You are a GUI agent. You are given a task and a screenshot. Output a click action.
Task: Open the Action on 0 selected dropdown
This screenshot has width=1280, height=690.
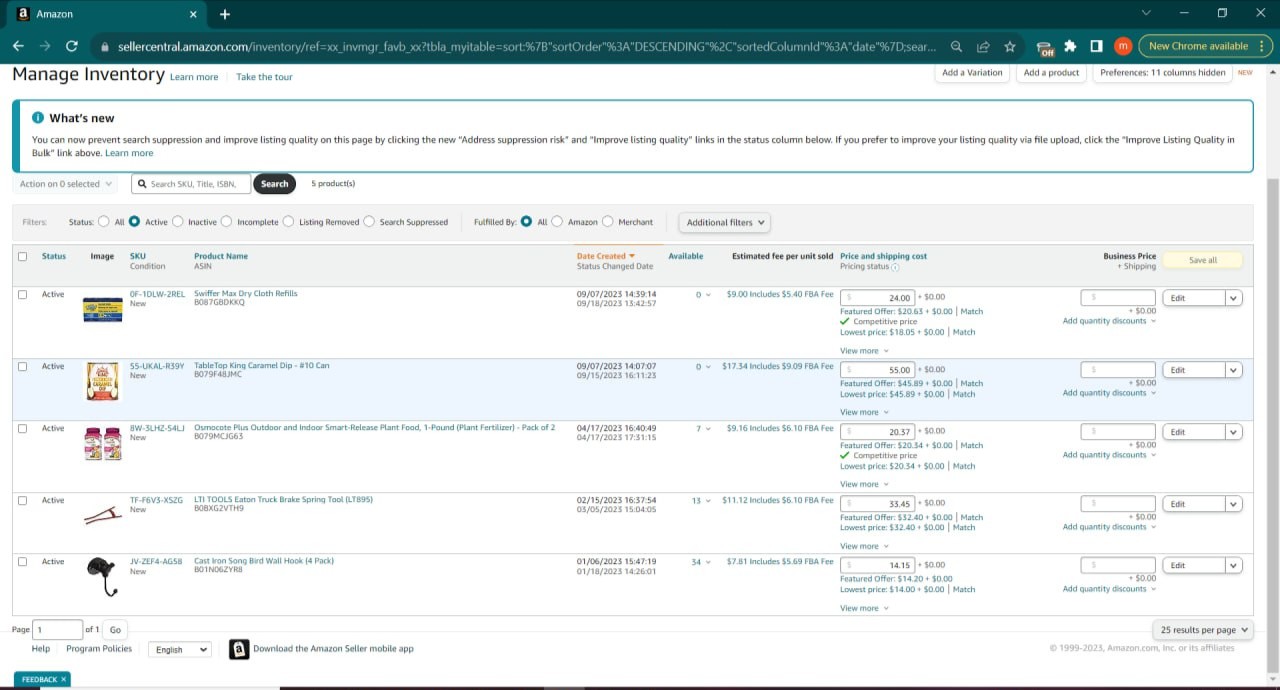click(66, 184)
